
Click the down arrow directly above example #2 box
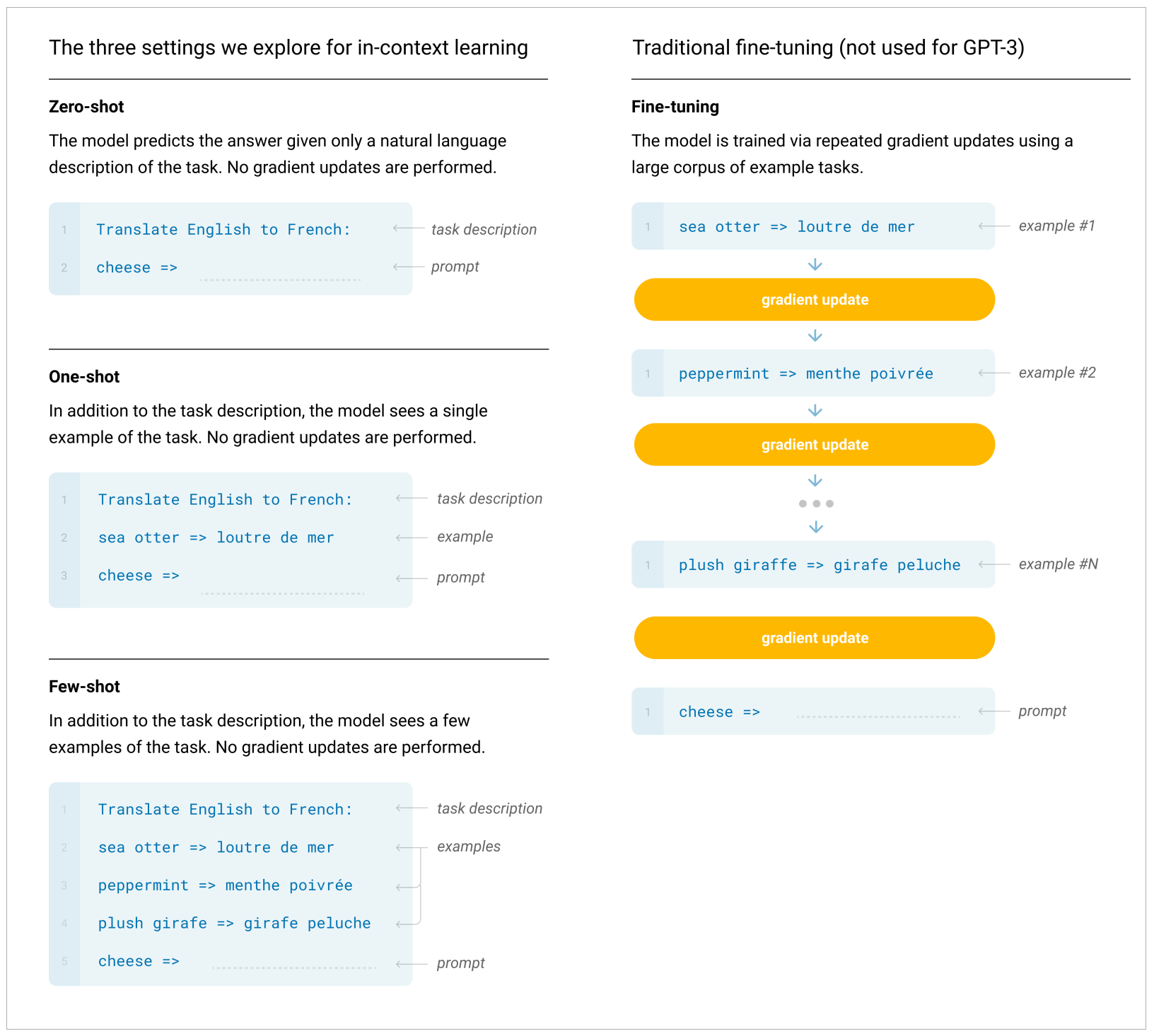point(815,336)
